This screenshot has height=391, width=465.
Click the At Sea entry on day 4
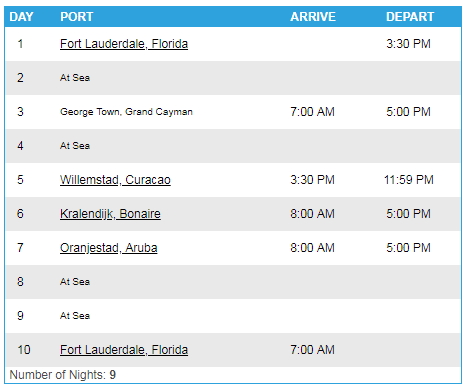coord(75,146)
